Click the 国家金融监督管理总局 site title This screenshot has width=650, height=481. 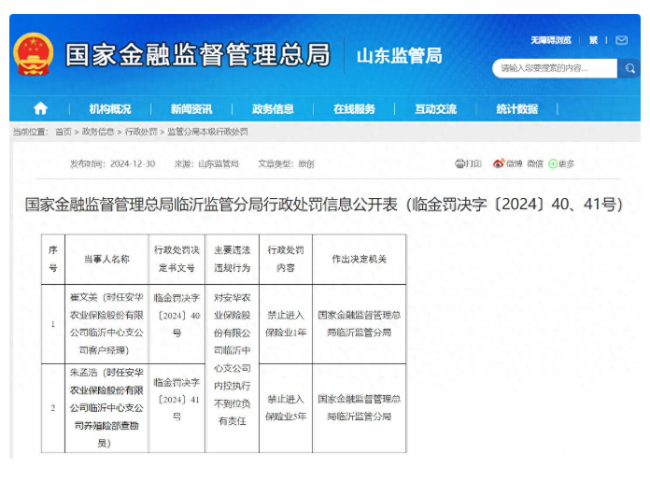point(198,54)
